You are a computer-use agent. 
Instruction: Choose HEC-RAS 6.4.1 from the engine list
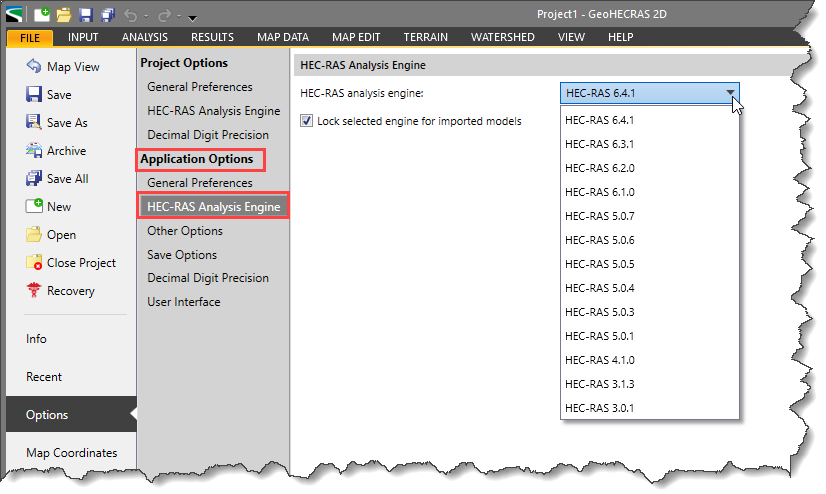tap(650, 120)
